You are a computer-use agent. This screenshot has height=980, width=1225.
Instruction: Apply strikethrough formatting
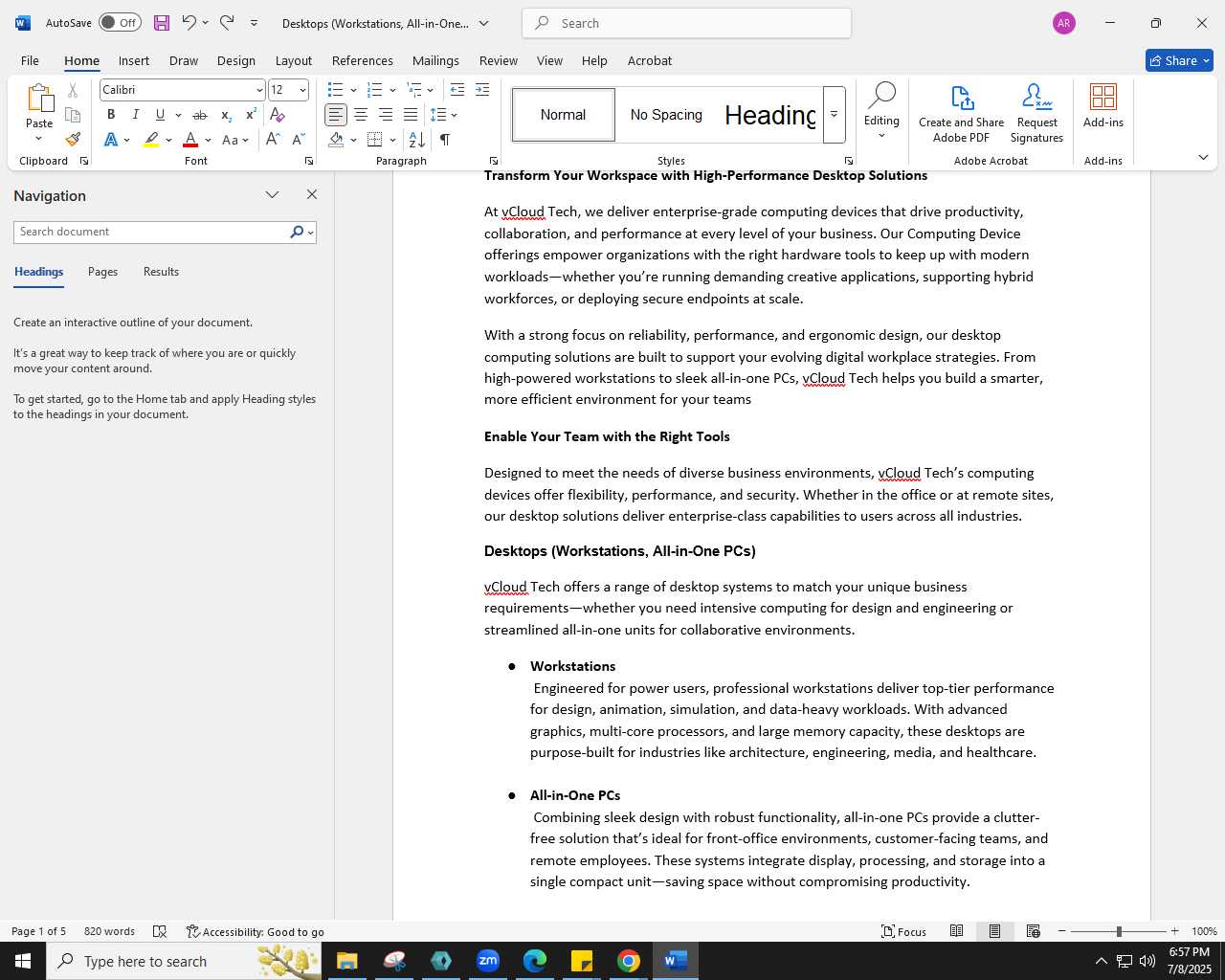pos(200,115)
